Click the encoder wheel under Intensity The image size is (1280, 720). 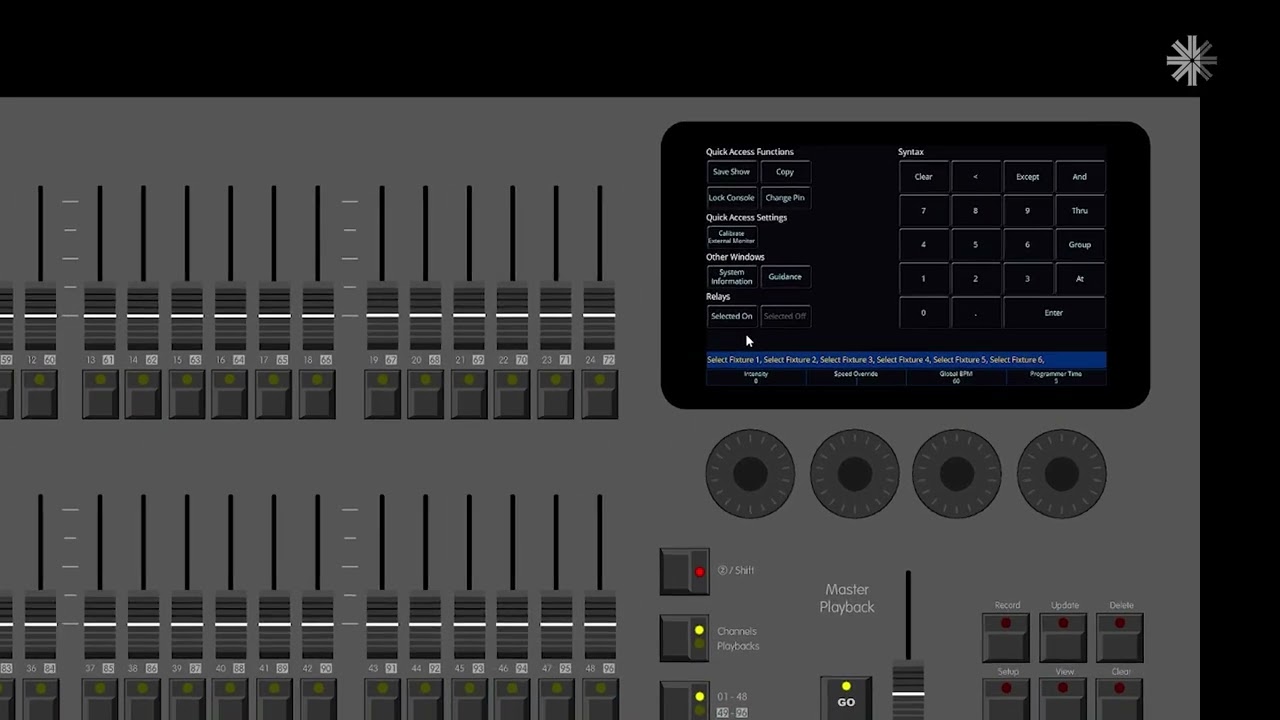pos(750,474)
